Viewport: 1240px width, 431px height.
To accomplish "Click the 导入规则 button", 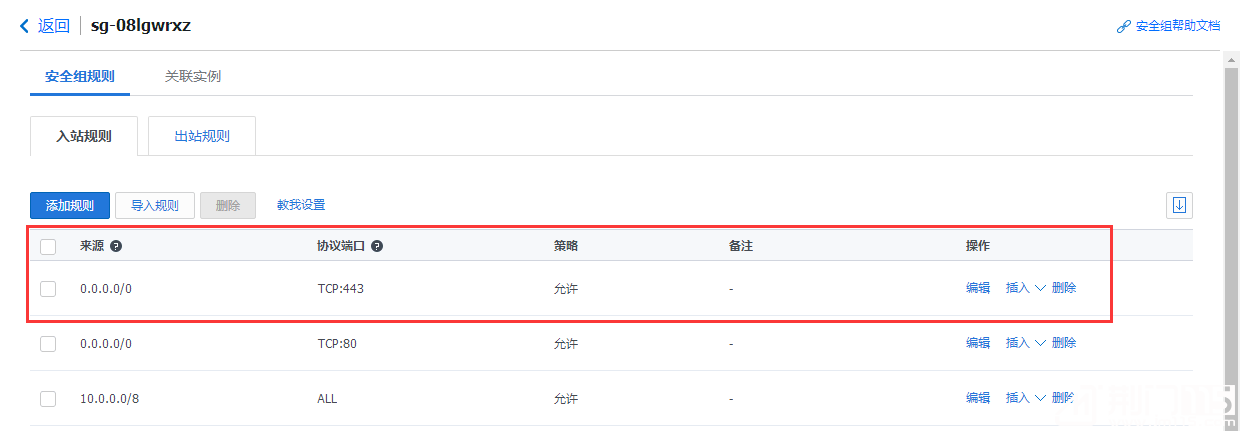I will [155, 205].
